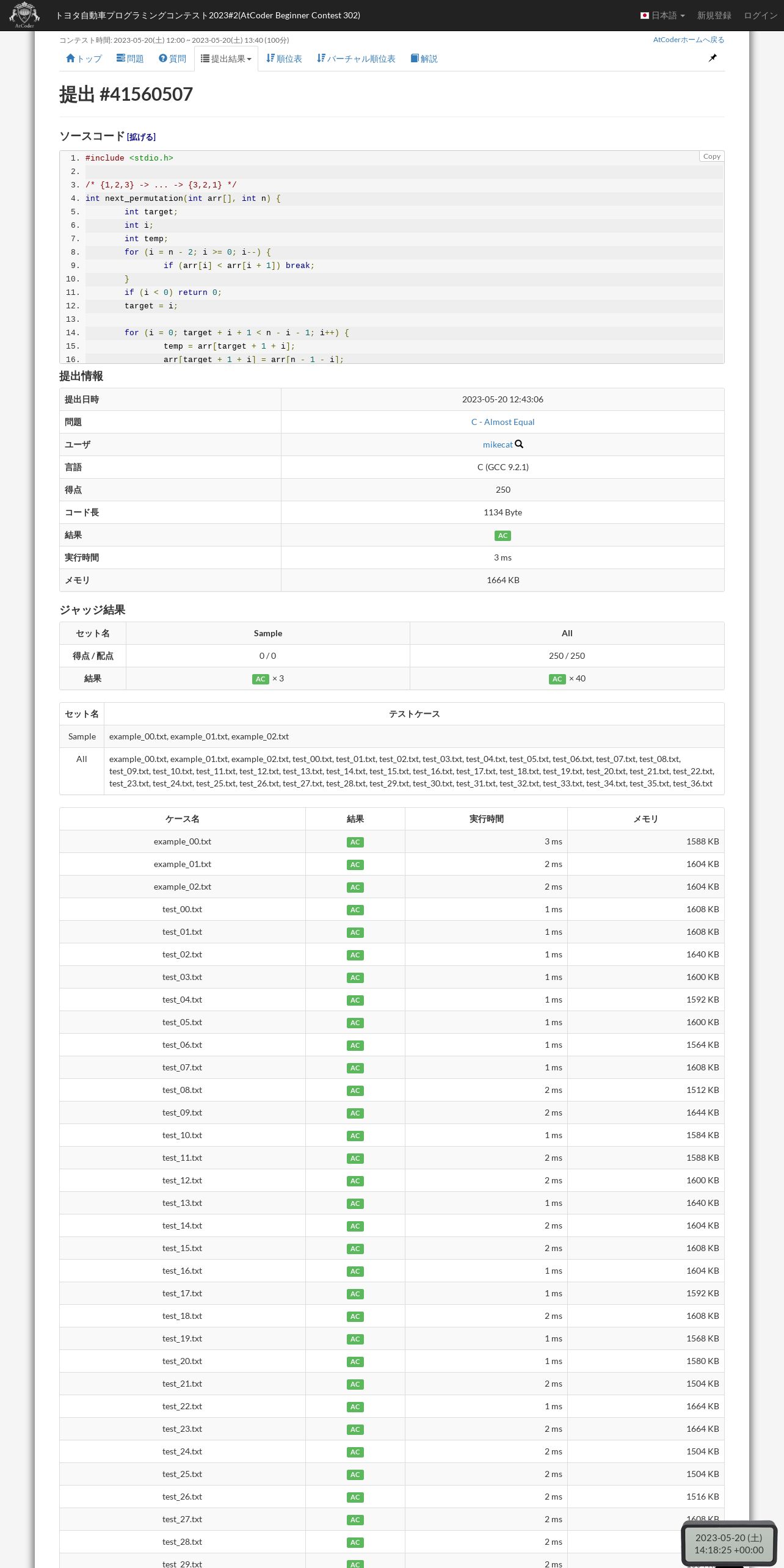Open the 質問 tab

172,59
